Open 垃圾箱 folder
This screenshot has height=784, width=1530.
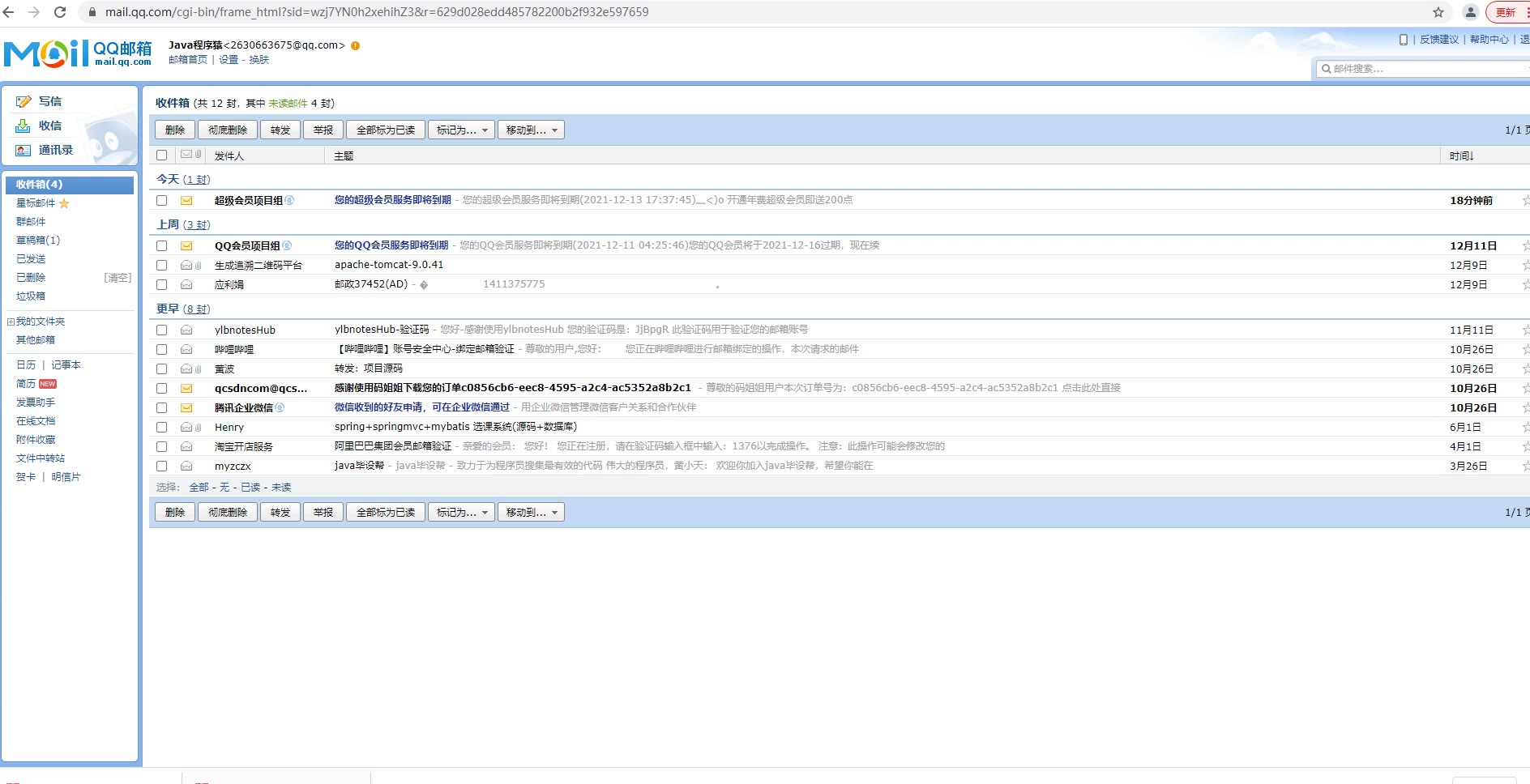tap(31, 296)
